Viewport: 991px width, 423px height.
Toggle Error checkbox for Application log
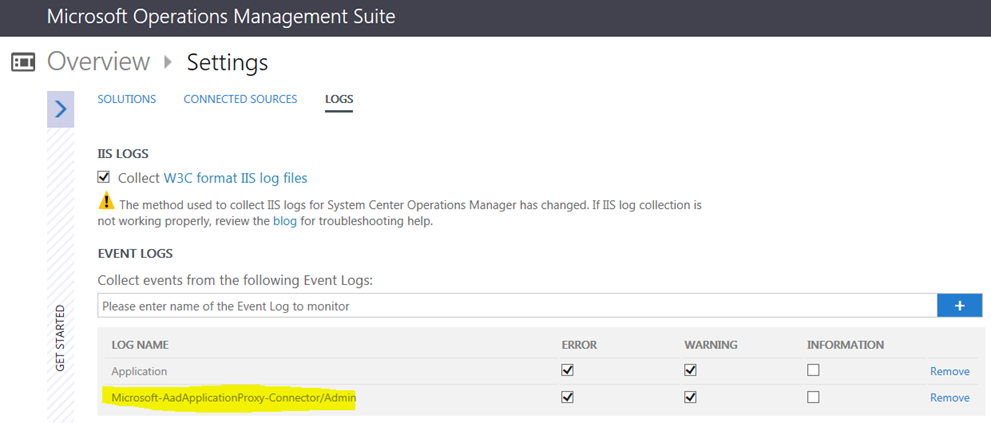point(568,371)
